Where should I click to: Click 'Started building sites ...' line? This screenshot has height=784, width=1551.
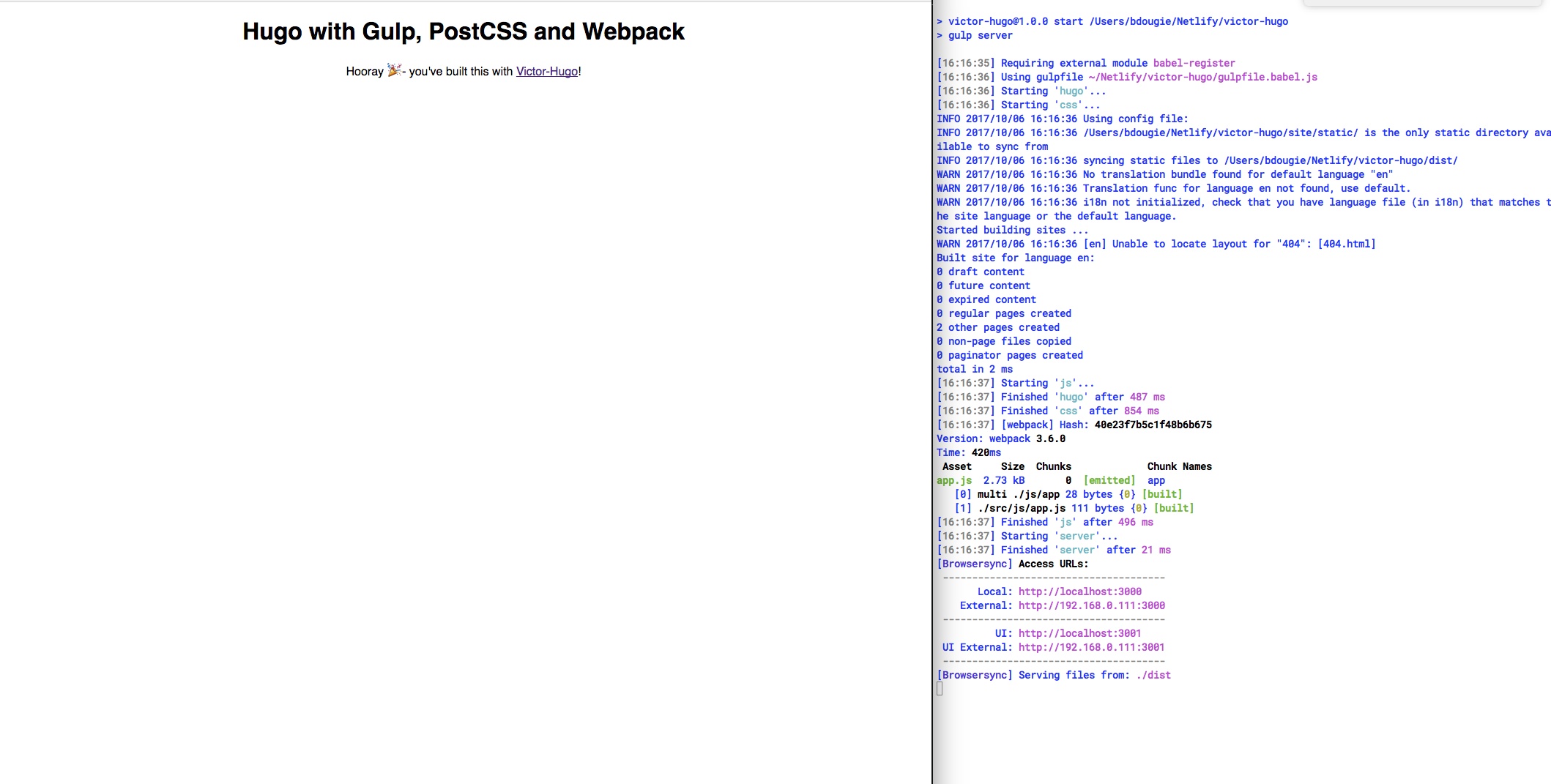(1013, 230)
